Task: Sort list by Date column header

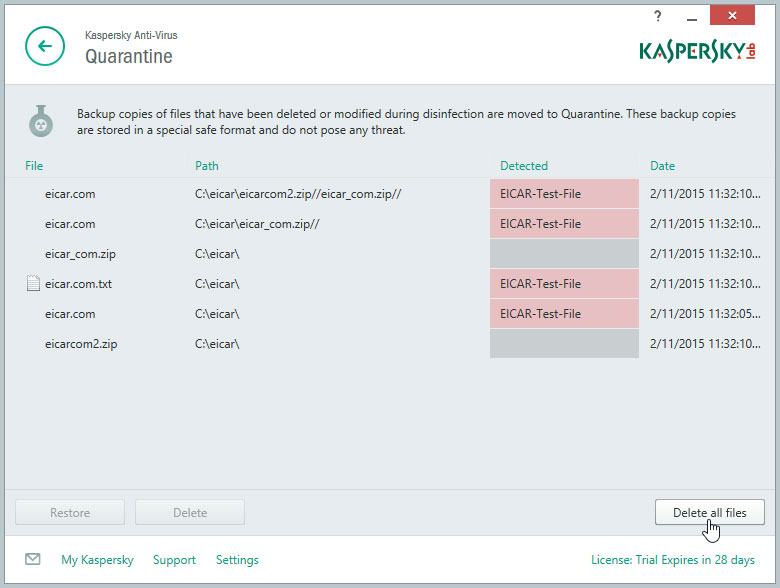Action: (x=662, y=166)
